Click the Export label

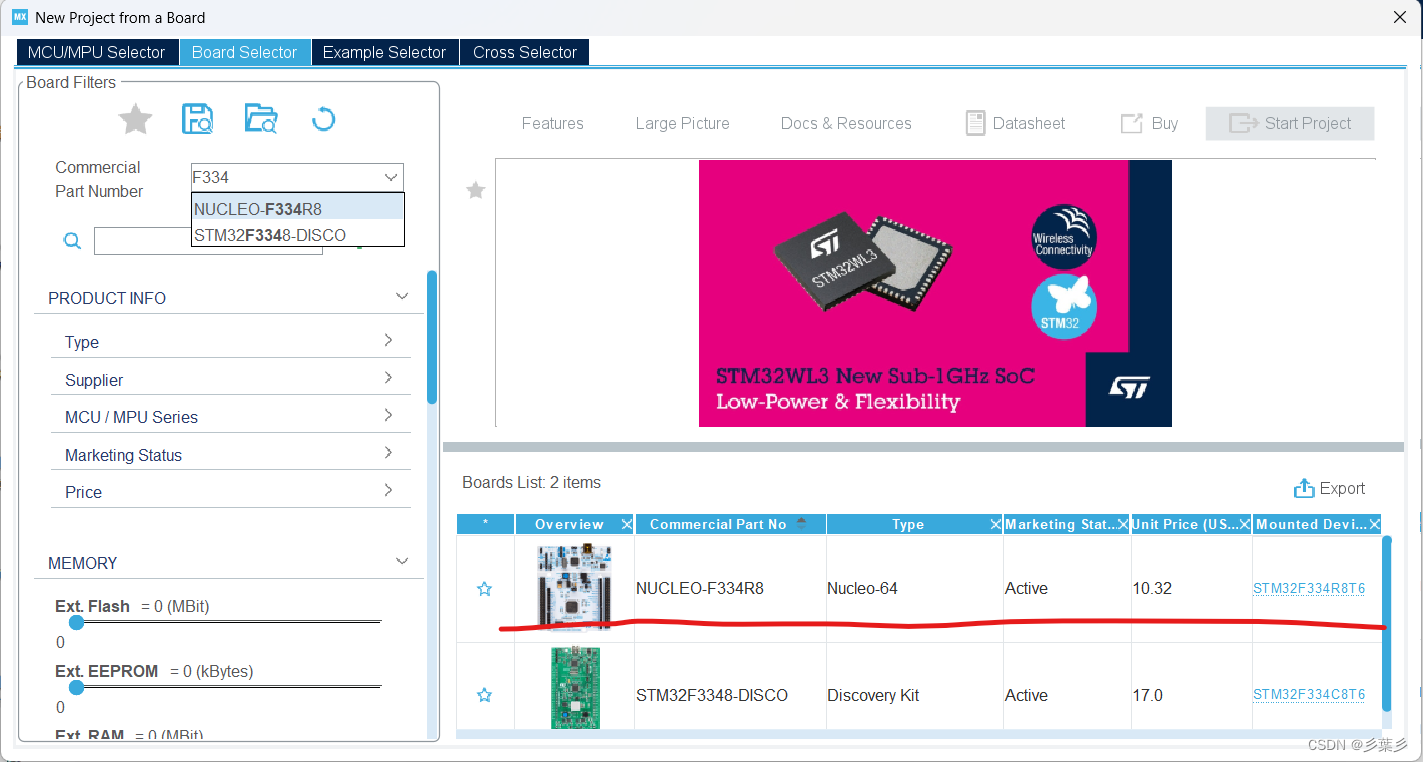1342,488
